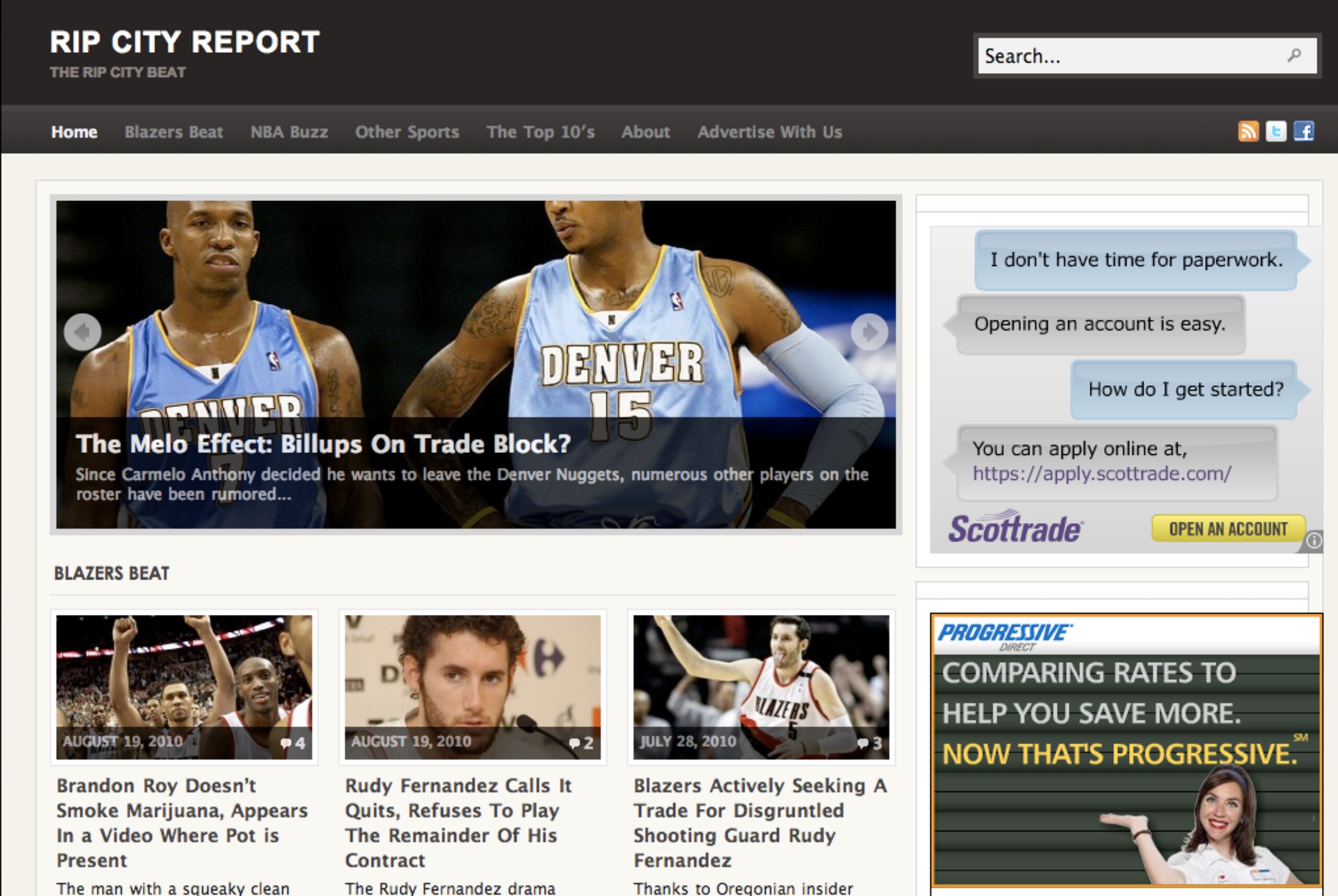Focus the Search input field

[x=1147, y=55]
